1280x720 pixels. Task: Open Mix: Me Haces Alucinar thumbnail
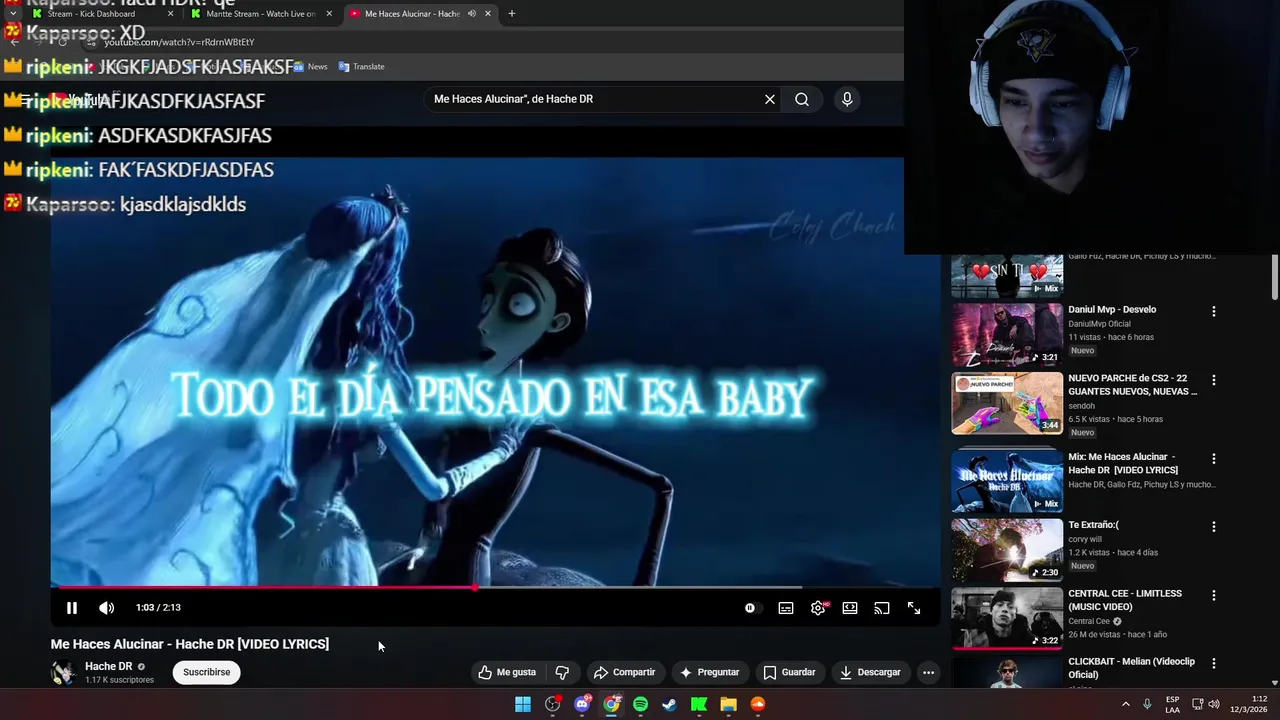pos(1007,481)
